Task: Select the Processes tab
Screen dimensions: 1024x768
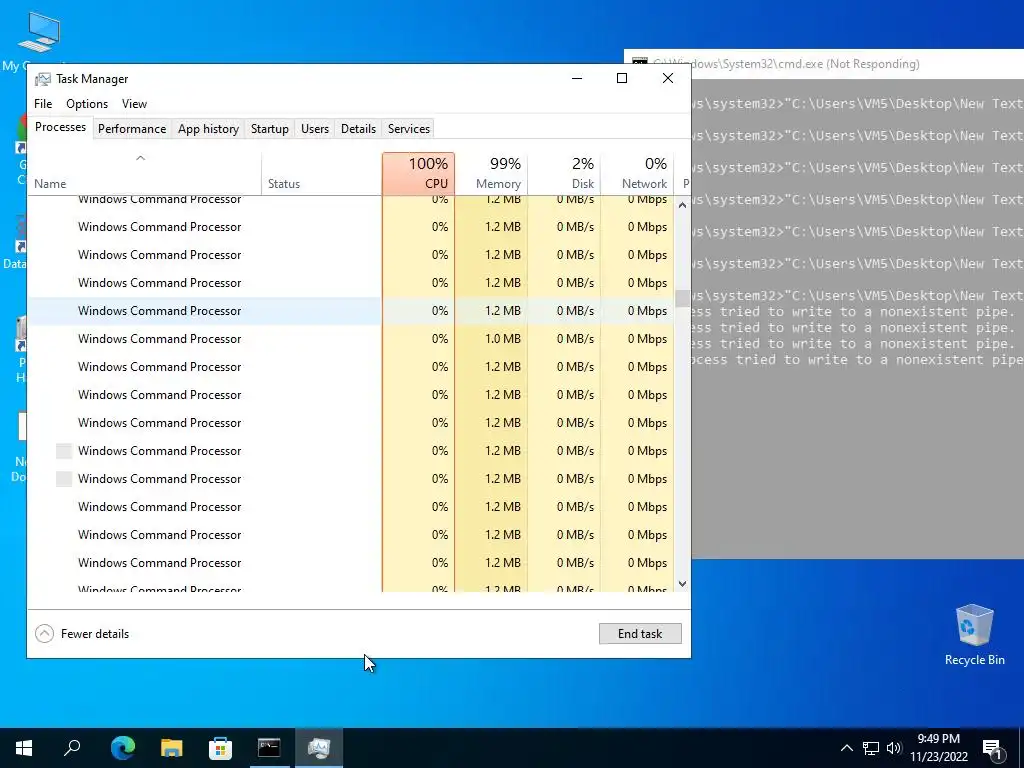Action: point(60,127)
